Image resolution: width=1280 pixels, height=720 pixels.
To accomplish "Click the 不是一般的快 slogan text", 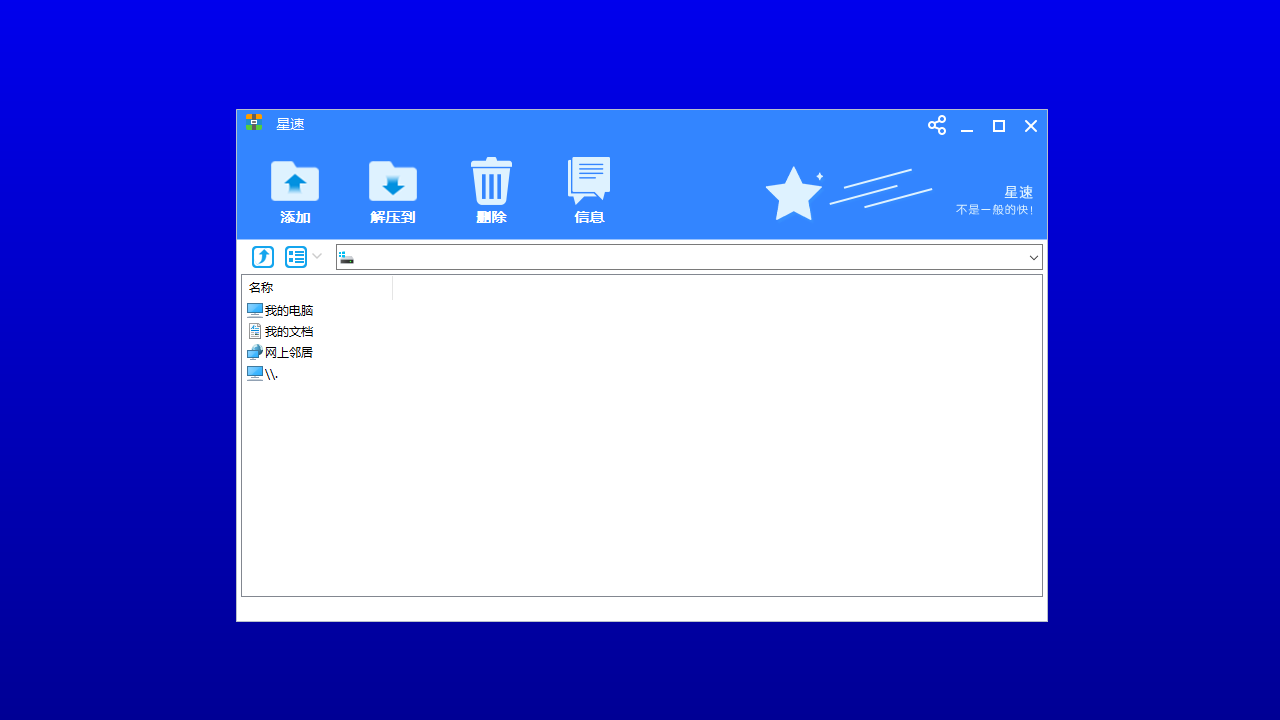I will 994,210.
